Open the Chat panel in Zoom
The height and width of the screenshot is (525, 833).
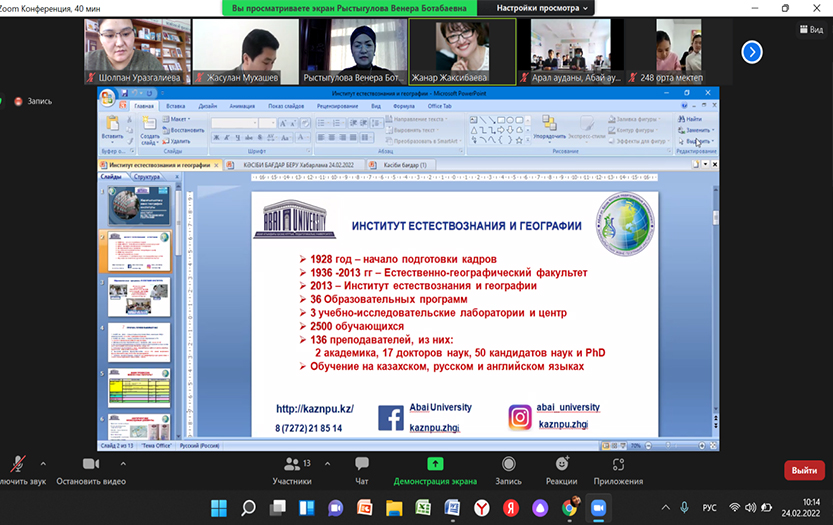[361, 470]
